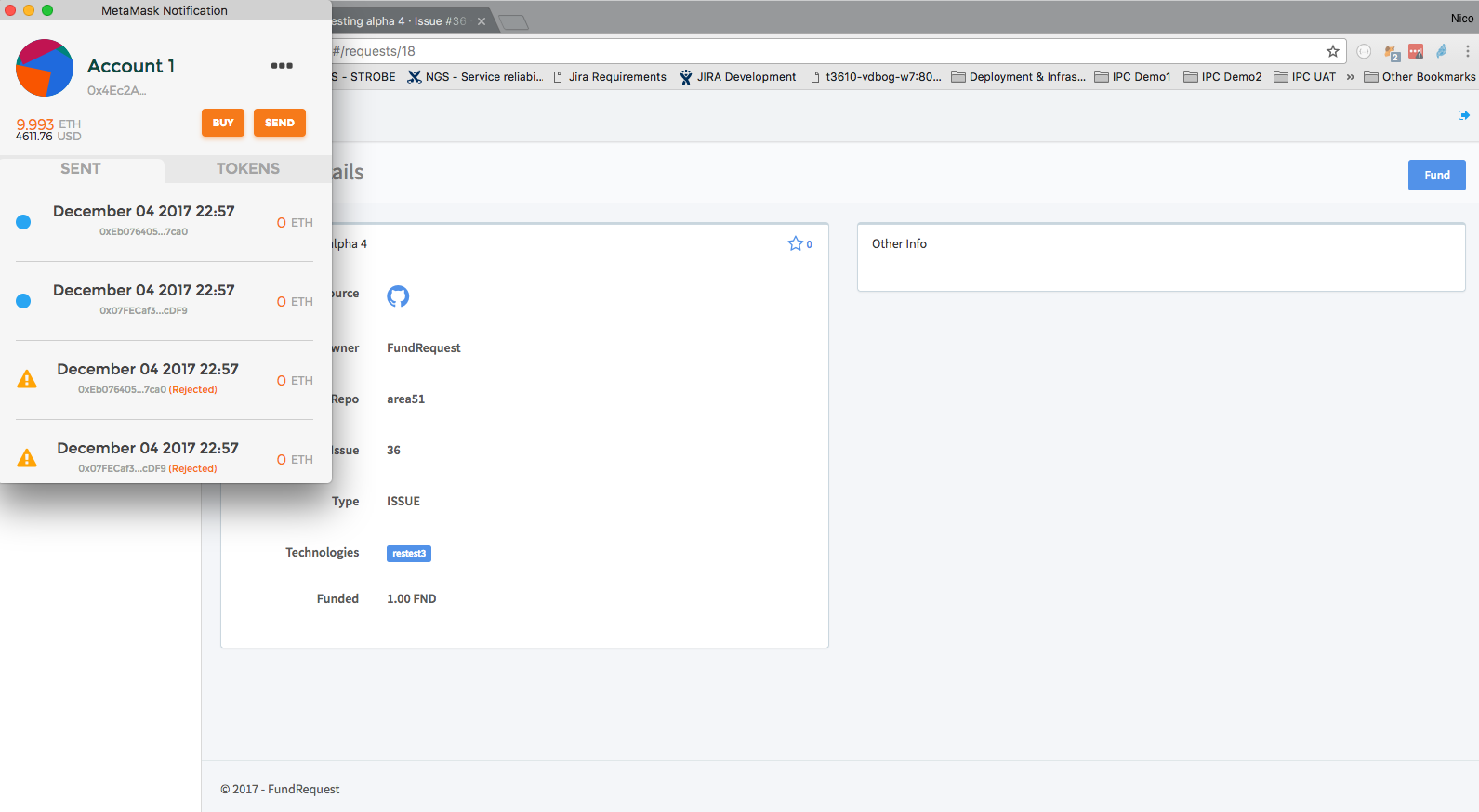Switch to the SENT tab
The height and width of the screenshot is (812, 1479).
pyautogui.click(x=81, y=169)
